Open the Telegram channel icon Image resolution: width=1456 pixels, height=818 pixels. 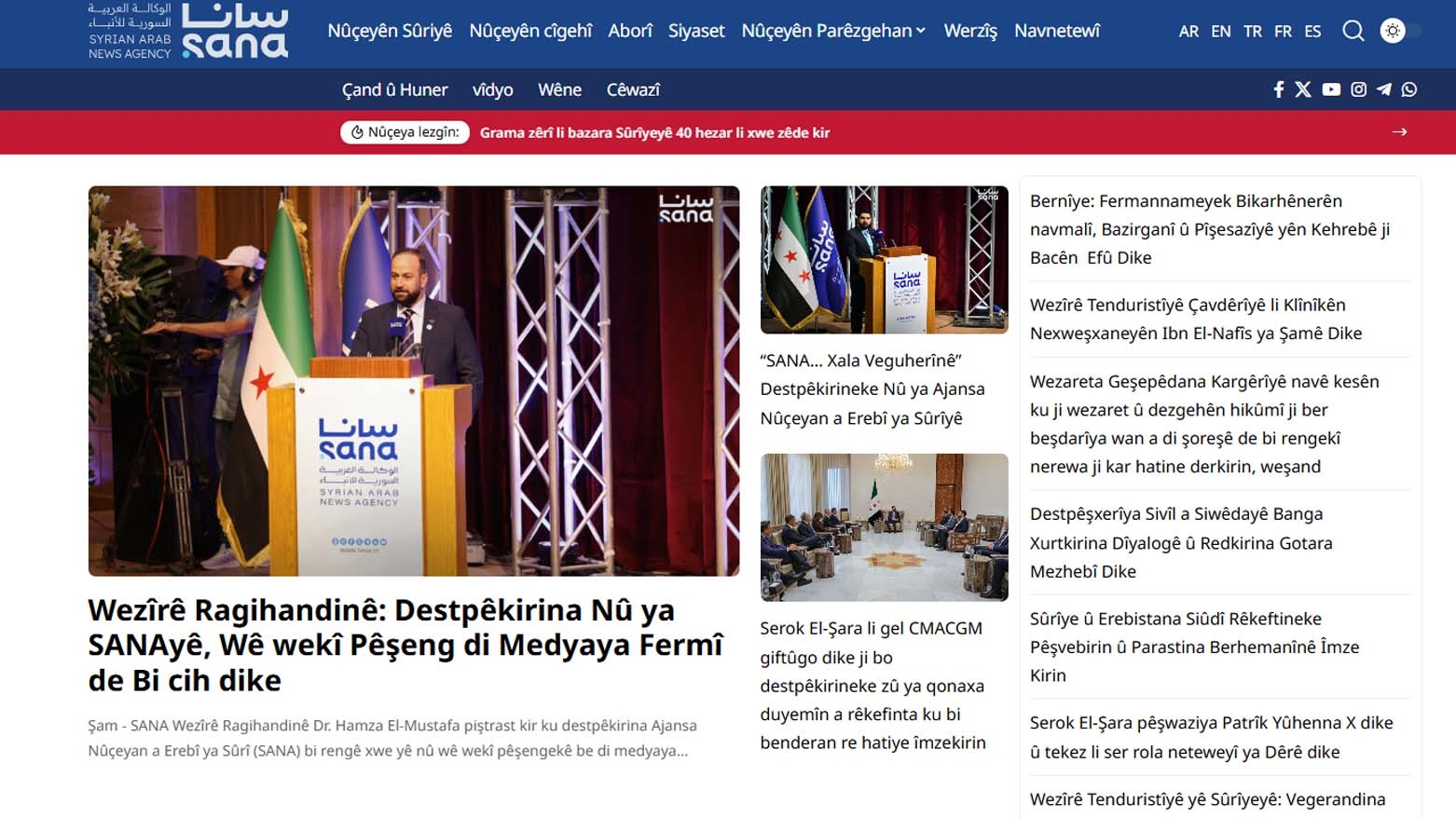[x=1384, y=89]
